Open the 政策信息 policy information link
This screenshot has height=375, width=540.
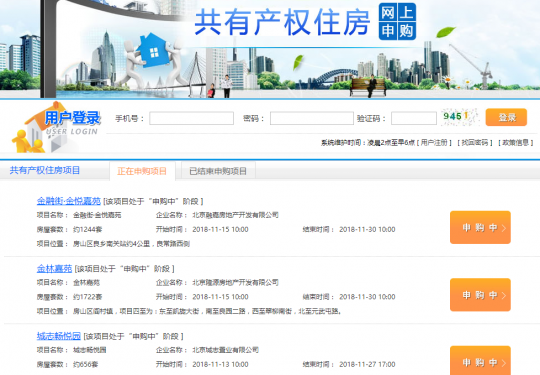(x=516, y=143)
